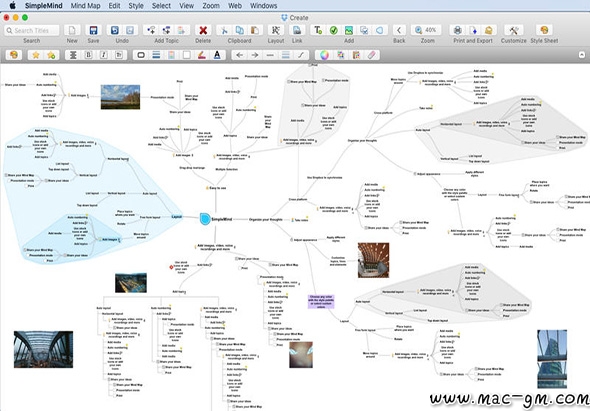Screen dimensions: 590x411
Task: Open the Style menu
Action: pos(136,6)
